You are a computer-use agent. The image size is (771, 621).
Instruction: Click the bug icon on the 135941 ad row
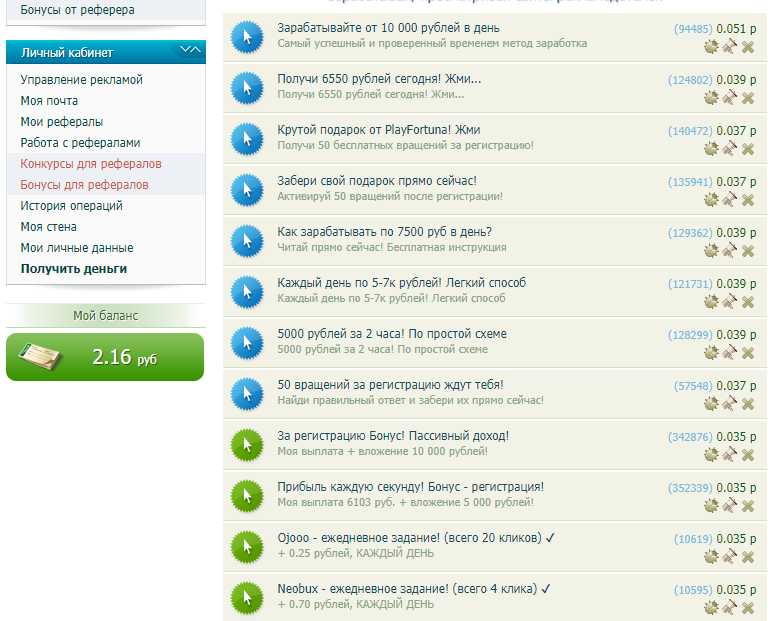[x=711, y=199]
